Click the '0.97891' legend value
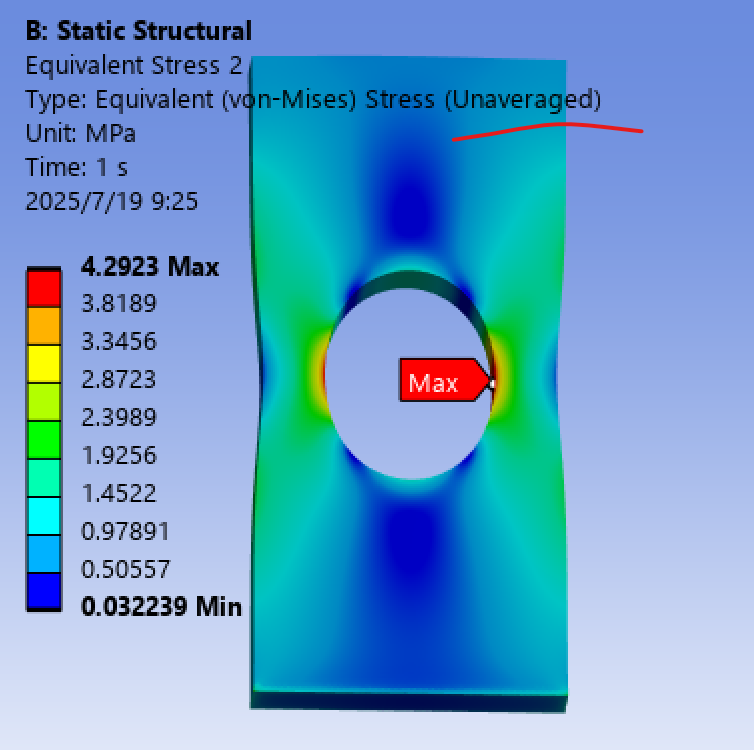The width and height of the screenshot is (754, 750). click(125, 531)
